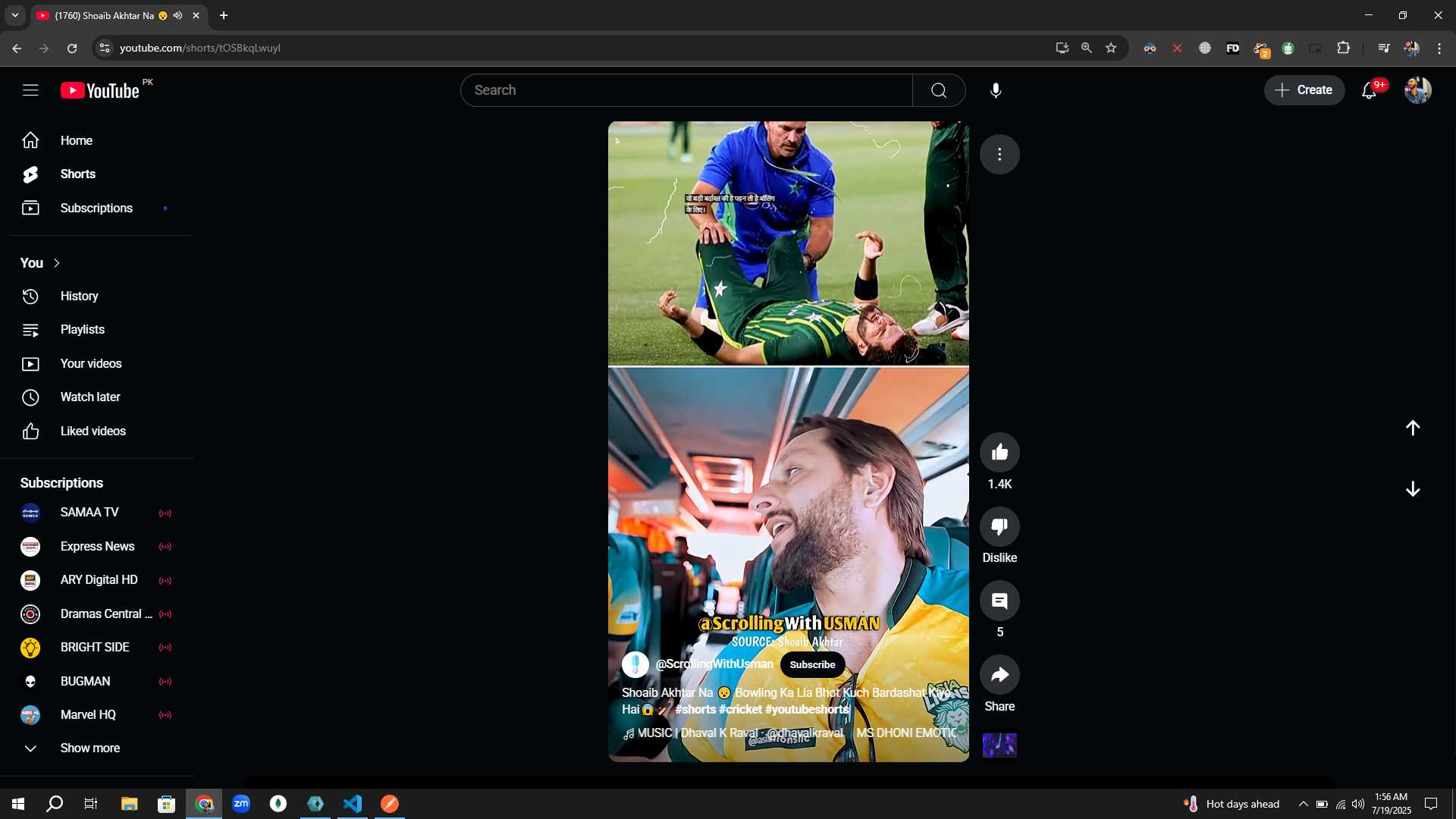
Task: Click the search magnifier button
Action: [939, 90]
